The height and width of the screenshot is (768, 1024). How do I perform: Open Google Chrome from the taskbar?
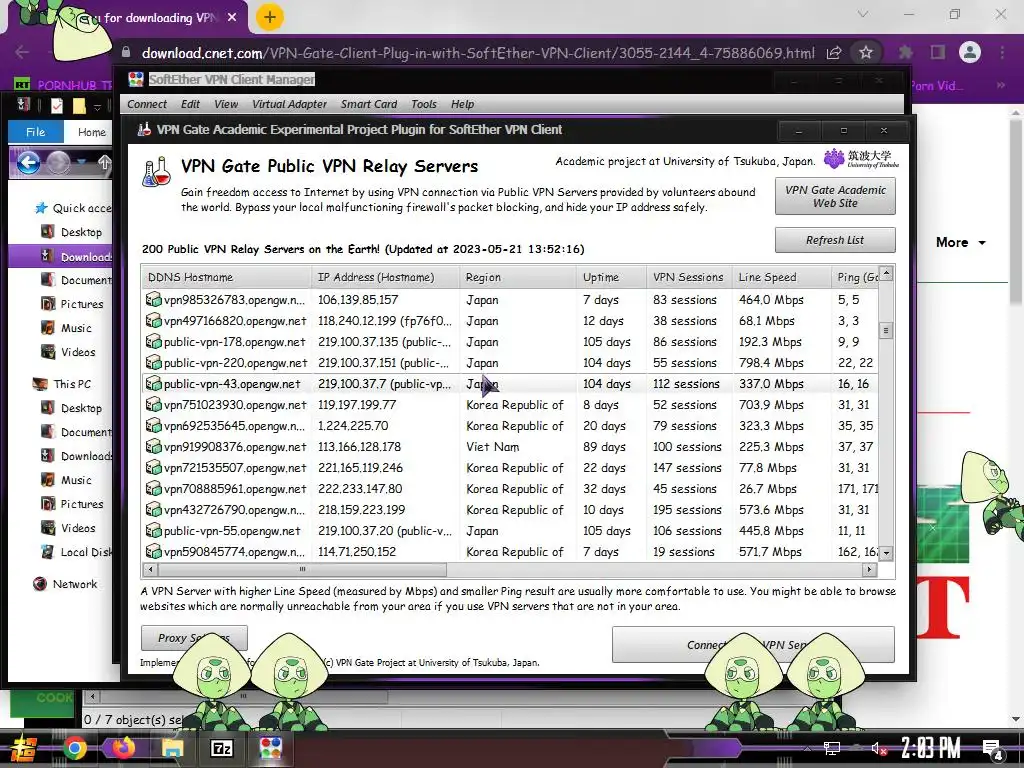tap(74, 748)
